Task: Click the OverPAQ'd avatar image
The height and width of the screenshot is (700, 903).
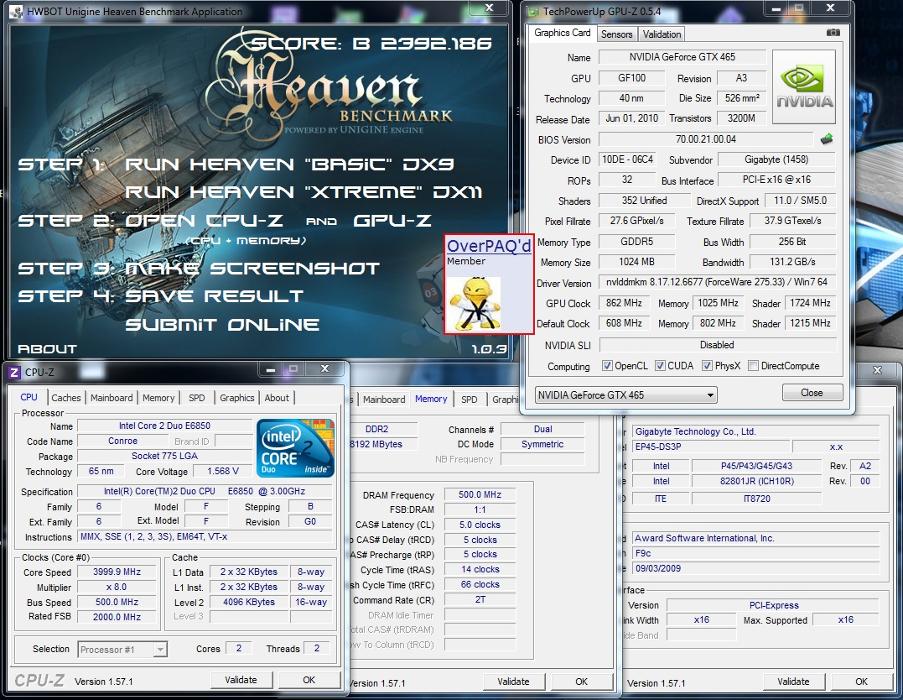Action: (475, 303)
